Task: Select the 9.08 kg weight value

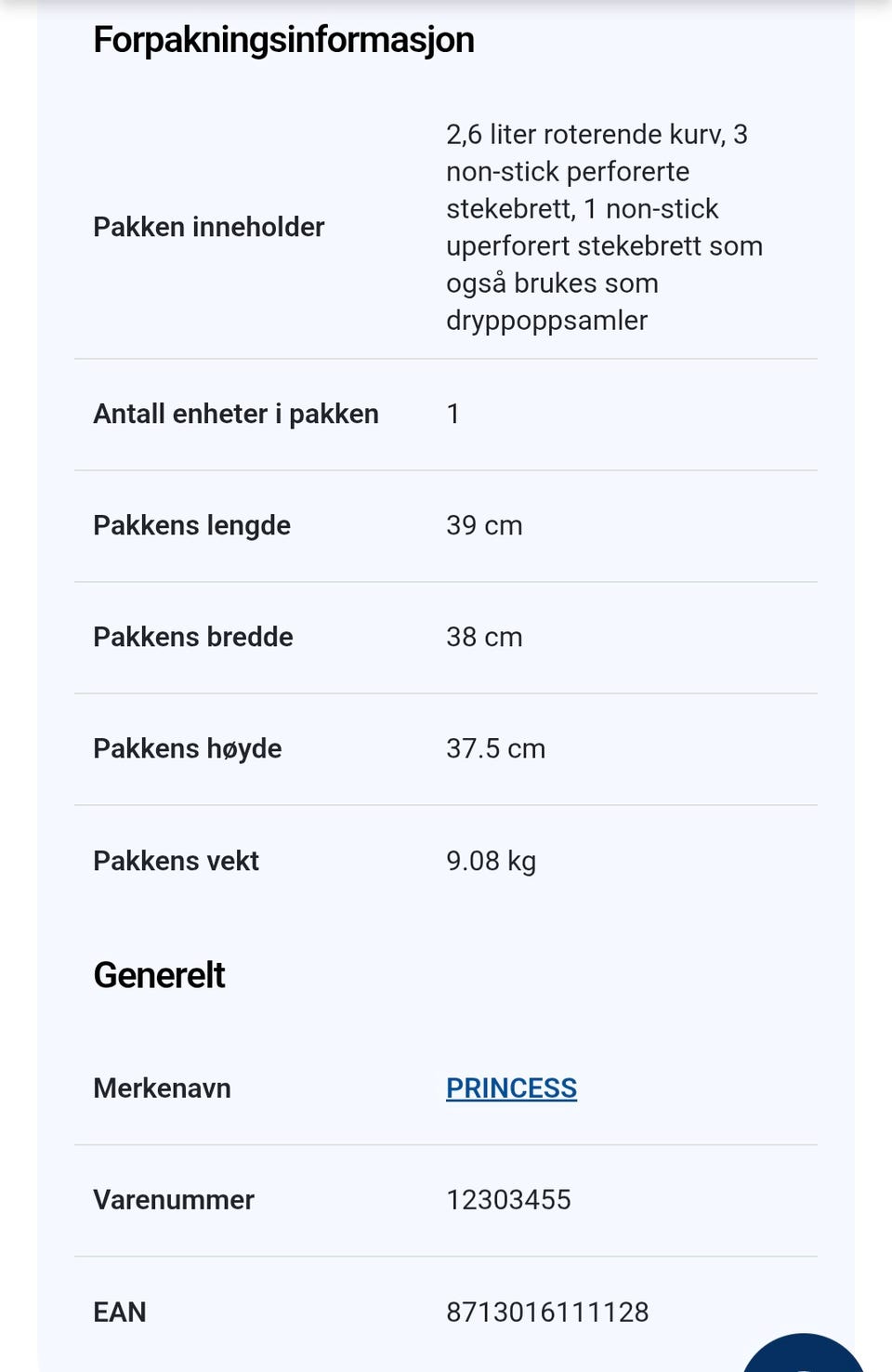Action: 491,861
